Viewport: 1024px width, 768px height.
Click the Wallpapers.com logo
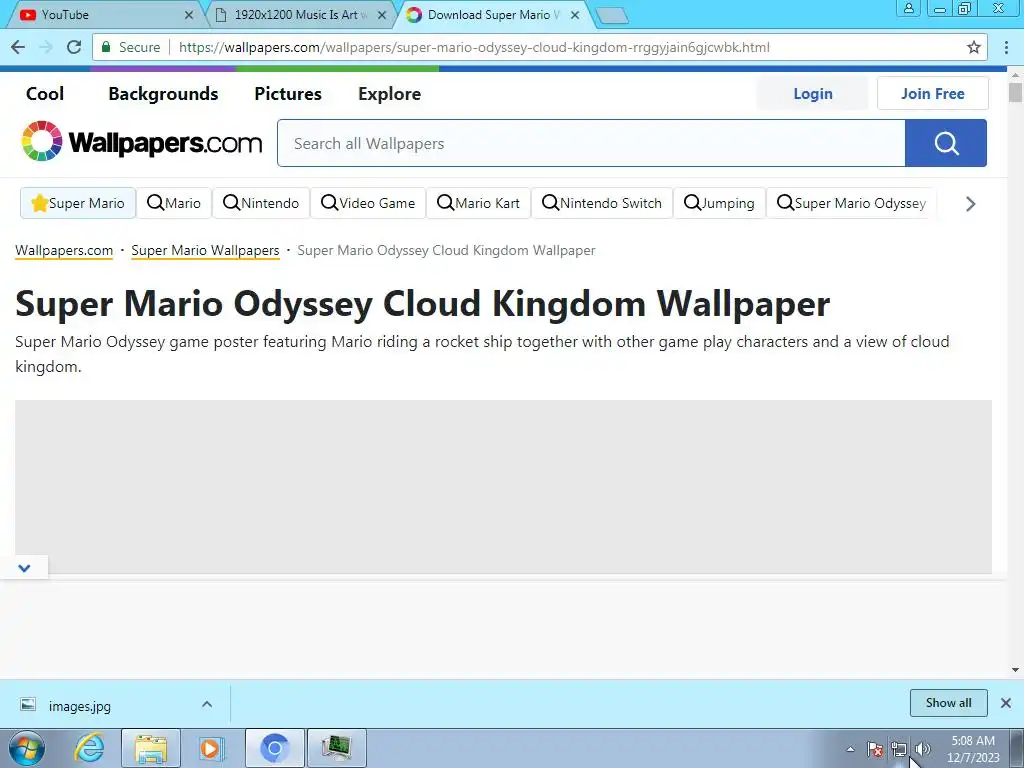click(x=142, y=141)
